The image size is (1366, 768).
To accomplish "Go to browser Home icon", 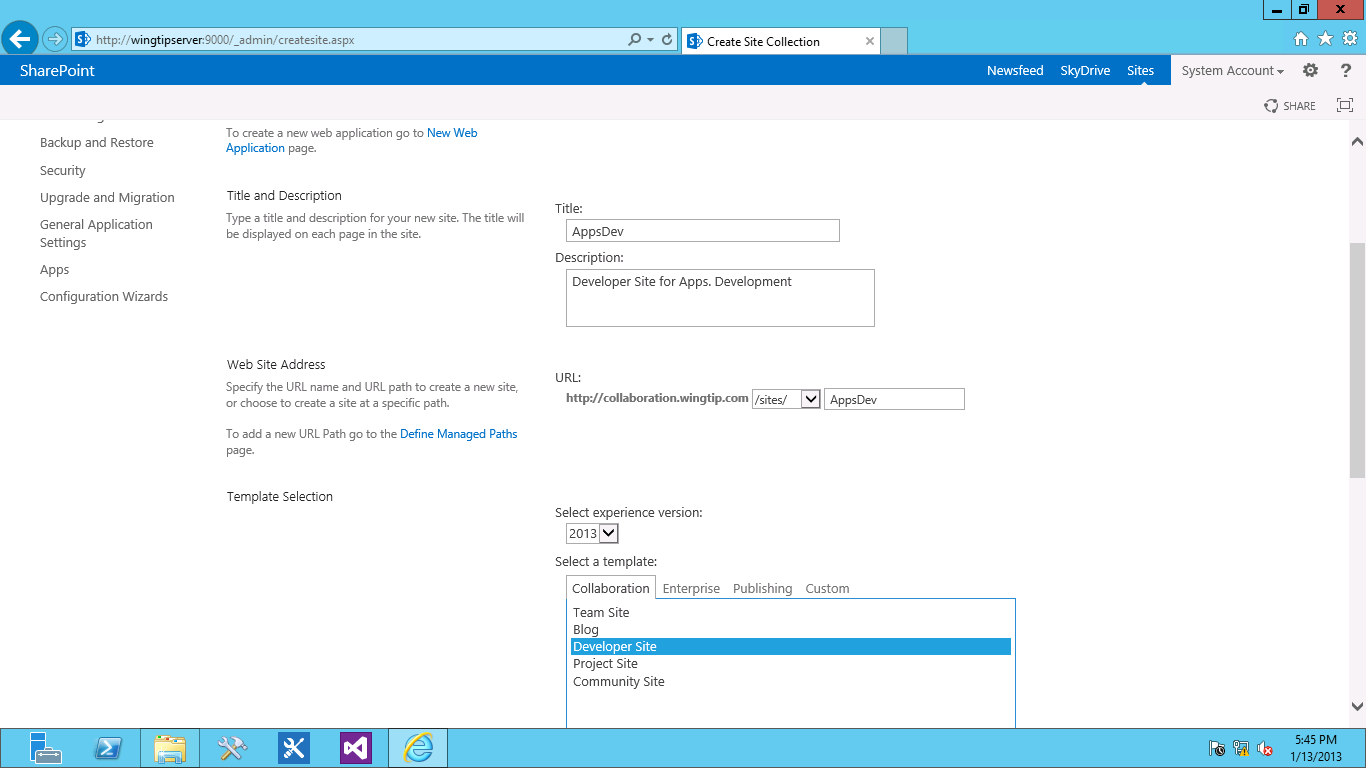I will [1301, 39].
